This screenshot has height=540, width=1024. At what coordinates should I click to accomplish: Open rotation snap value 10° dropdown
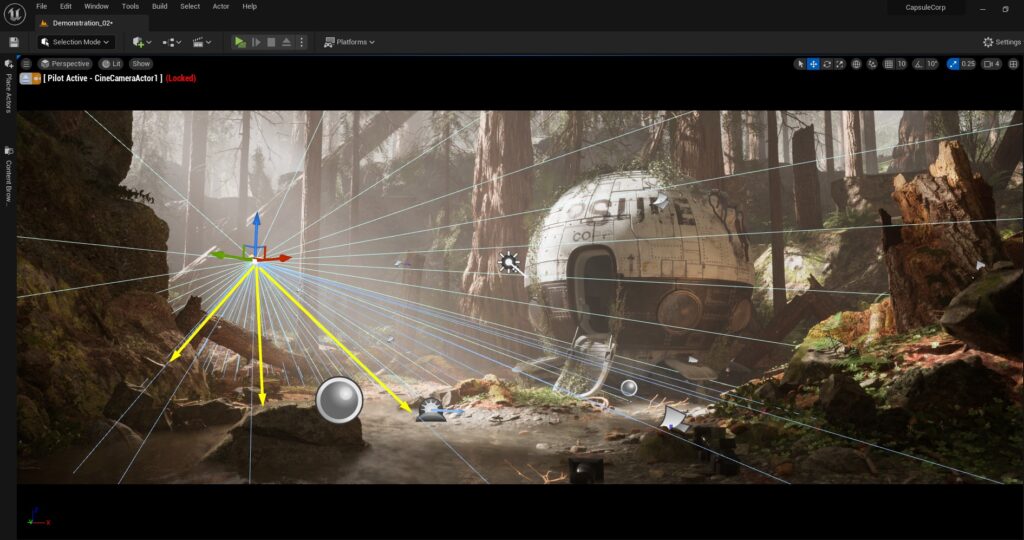point(932,64)
